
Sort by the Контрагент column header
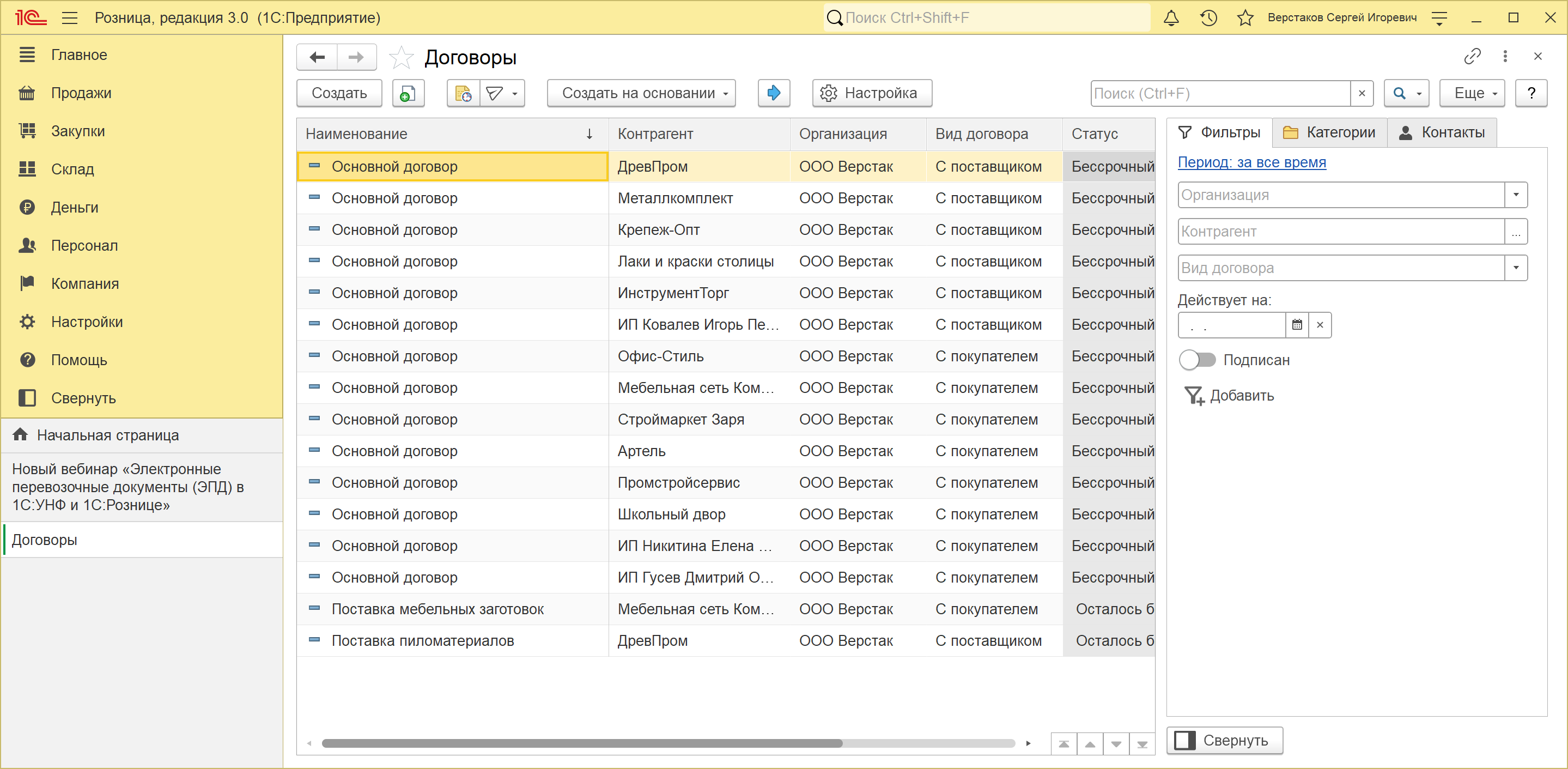coord(700,134)
